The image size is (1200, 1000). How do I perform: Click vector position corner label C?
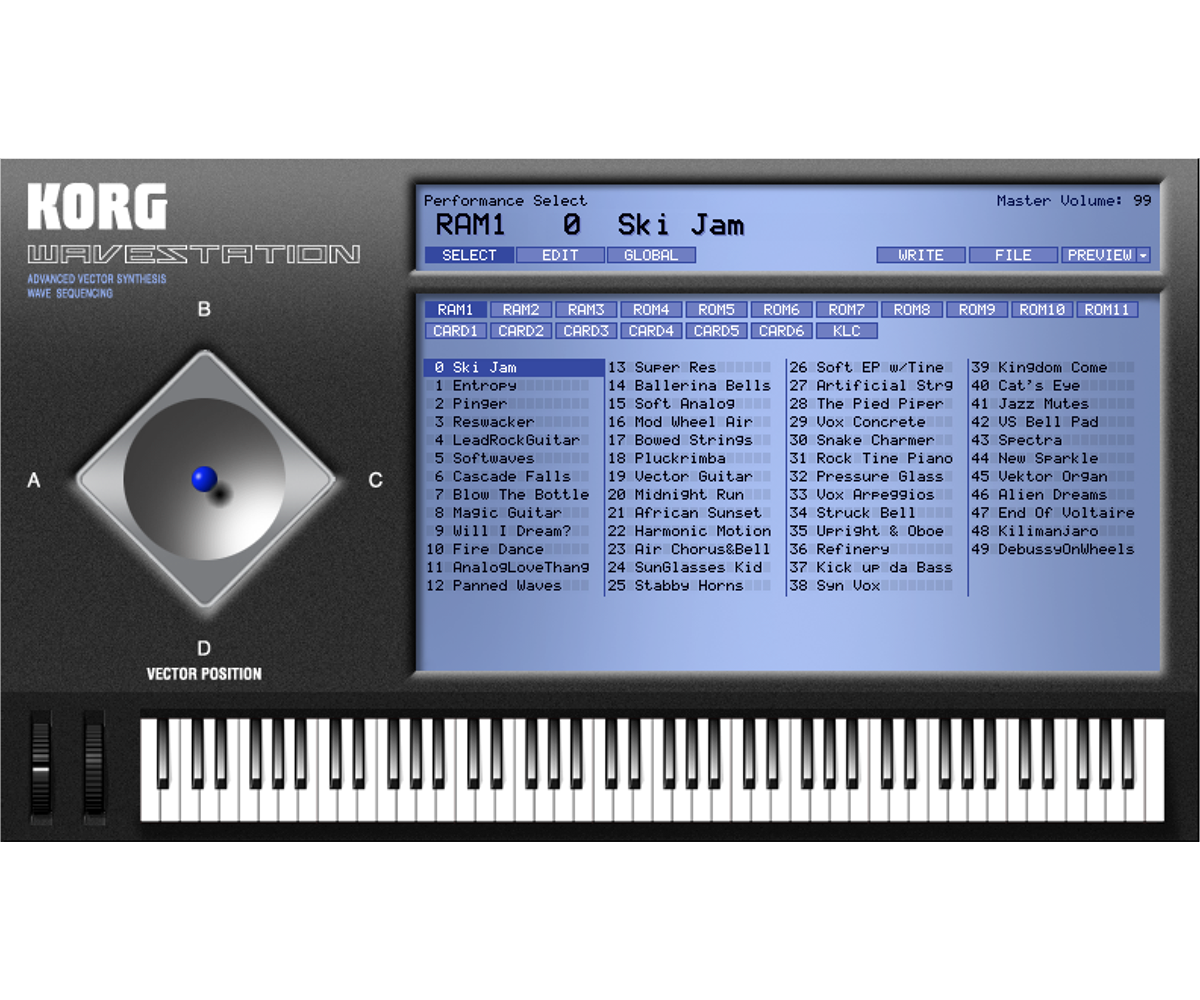click(375, 480)
